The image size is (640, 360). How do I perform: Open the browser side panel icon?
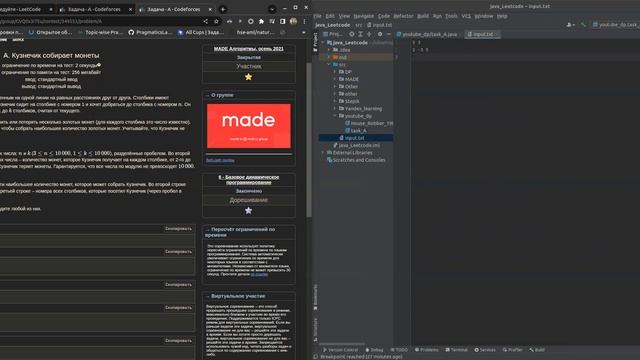282,21
